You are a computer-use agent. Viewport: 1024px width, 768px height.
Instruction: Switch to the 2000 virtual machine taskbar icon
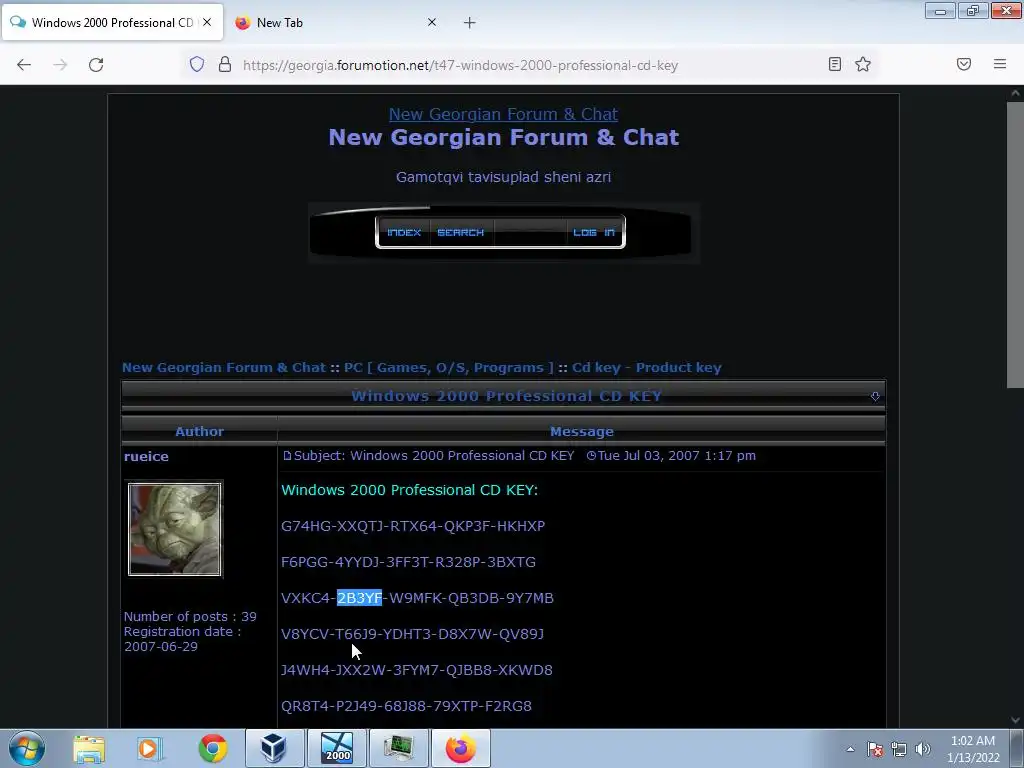click(x=337, y=748)
